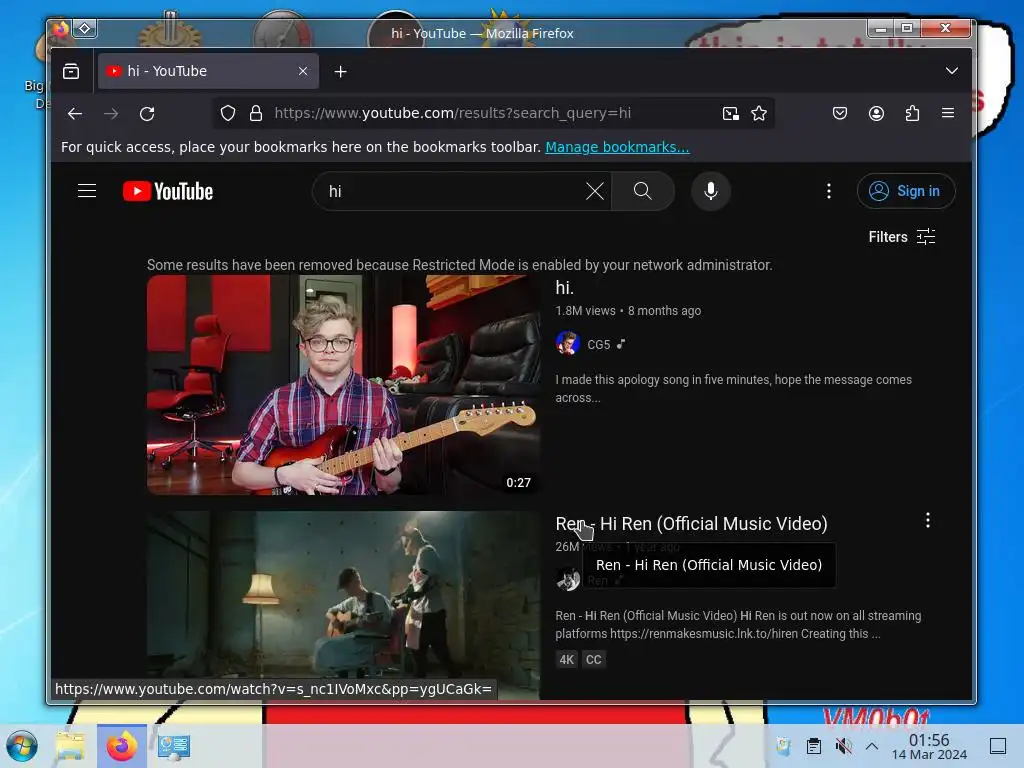Open Picture-in-Picture icon in address bar
The height and width of the screenshot is (768, 1024).
point(730,114)
